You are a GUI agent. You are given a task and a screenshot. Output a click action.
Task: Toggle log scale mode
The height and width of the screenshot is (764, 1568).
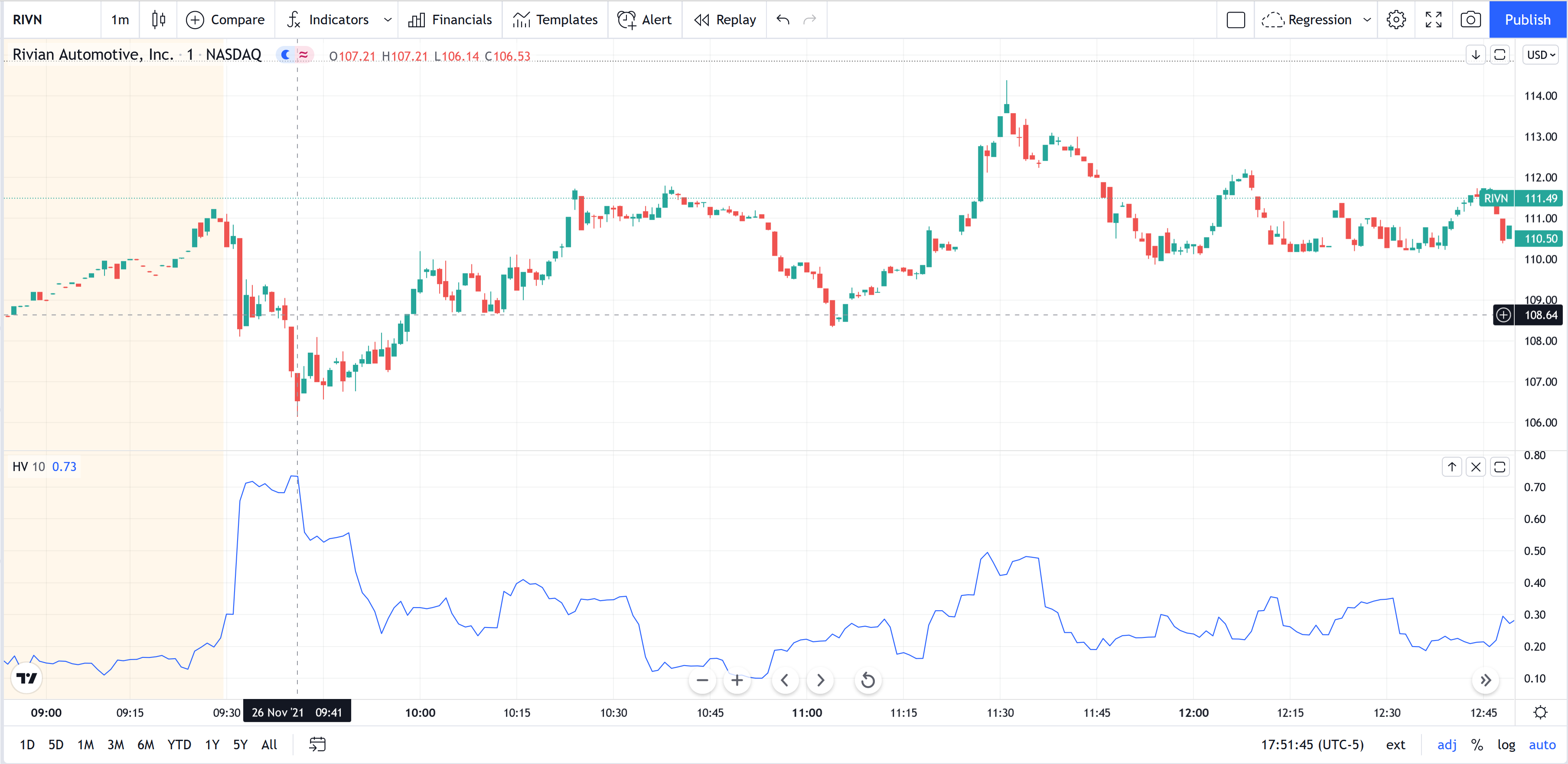point(1506,744)
